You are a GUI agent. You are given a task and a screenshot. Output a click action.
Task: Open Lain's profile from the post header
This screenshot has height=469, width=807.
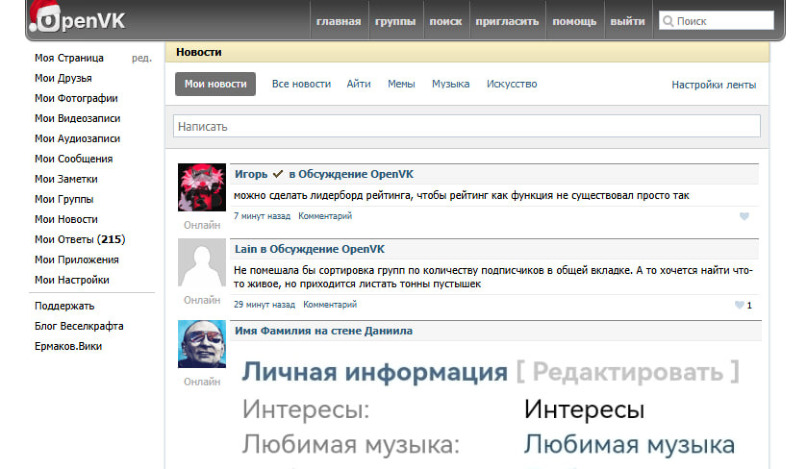coord(246,249)
